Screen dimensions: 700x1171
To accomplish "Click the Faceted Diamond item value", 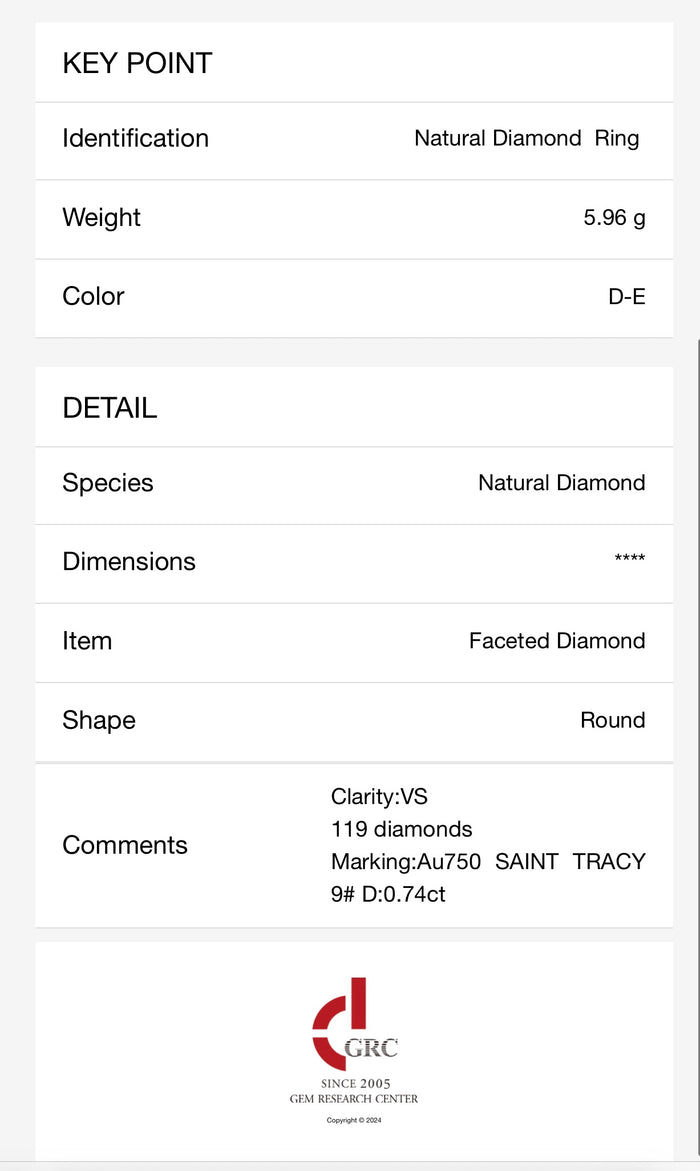I will 557,640.
